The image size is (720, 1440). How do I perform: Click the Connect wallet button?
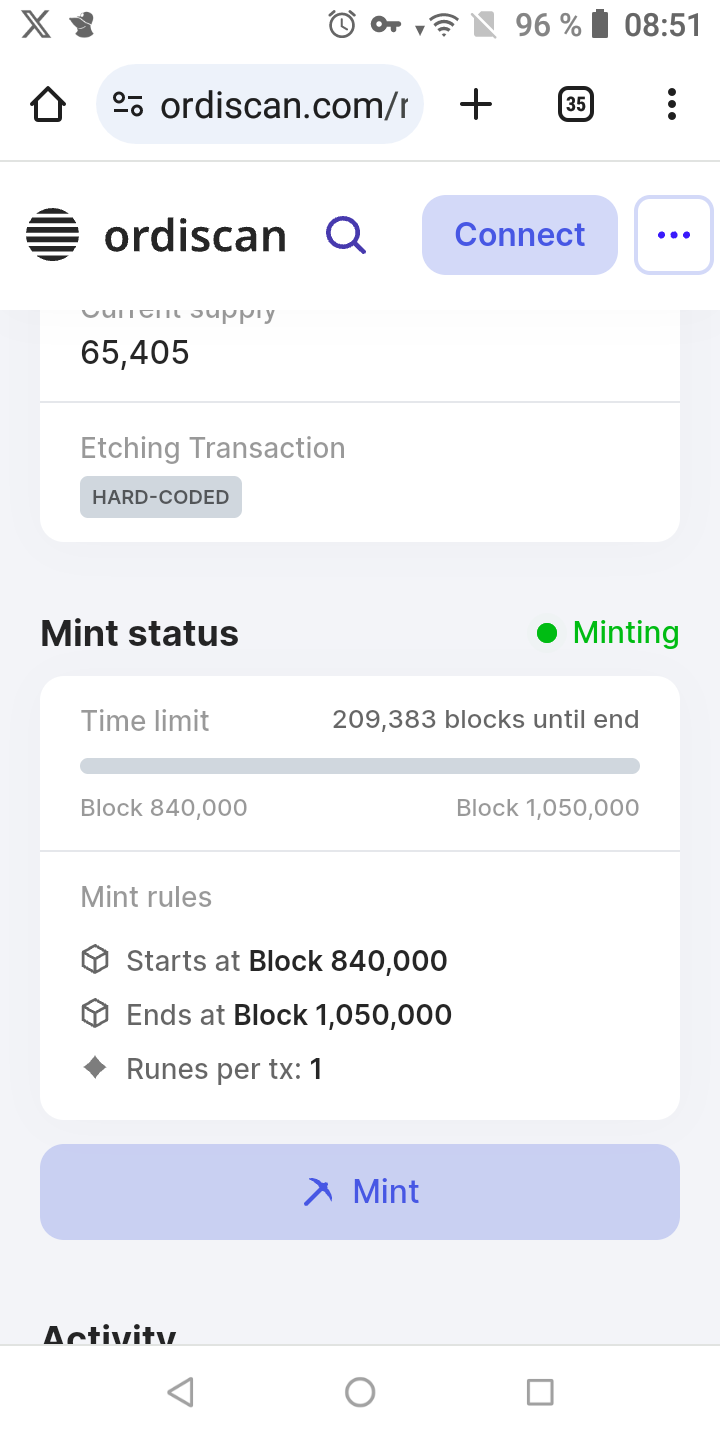[x=520, y=235]
